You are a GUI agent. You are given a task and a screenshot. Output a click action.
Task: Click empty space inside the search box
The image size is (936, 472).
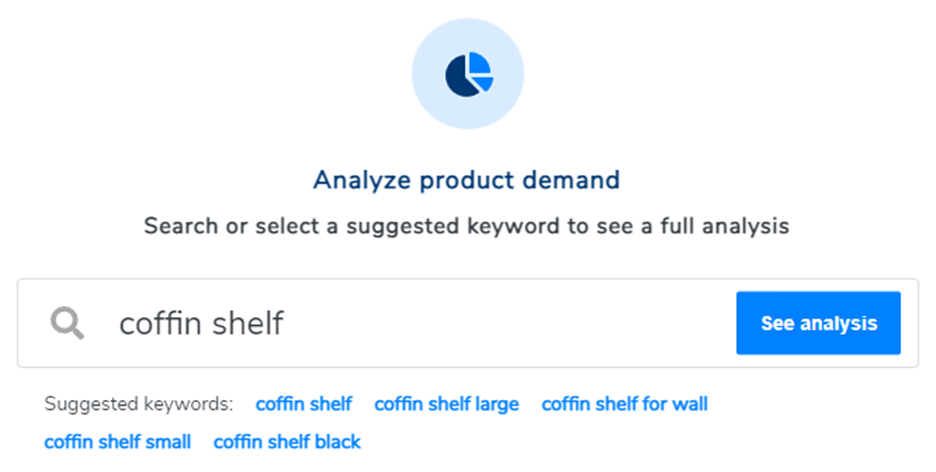click(507, 323)
